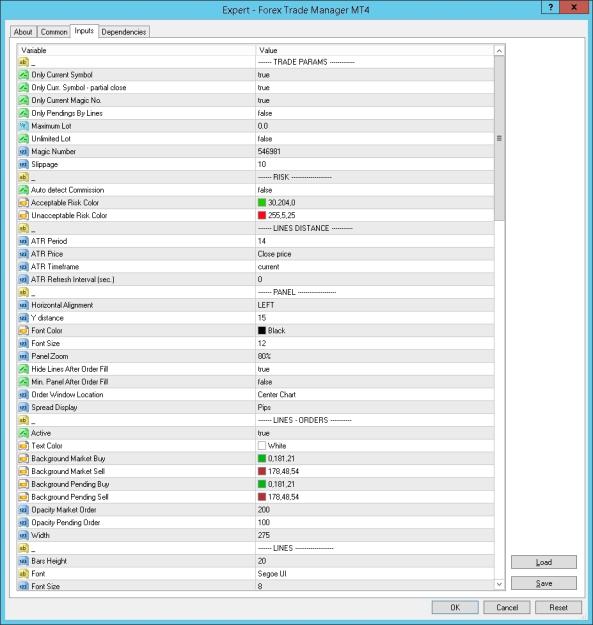Click the scrollbar down arrow
Screen dimensions: 593x625
[x=499, y=584]
